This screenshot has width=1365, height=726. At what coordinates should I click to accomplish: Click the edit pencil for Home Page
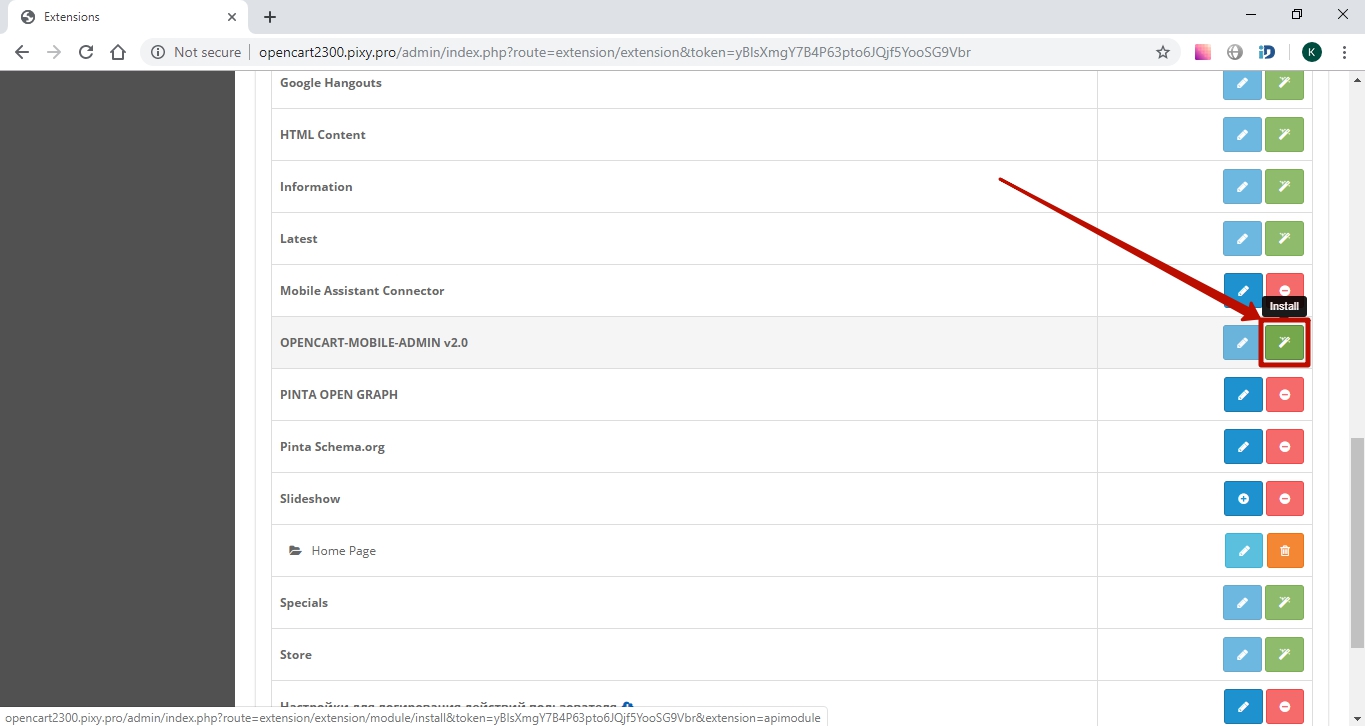point(1243,551)
